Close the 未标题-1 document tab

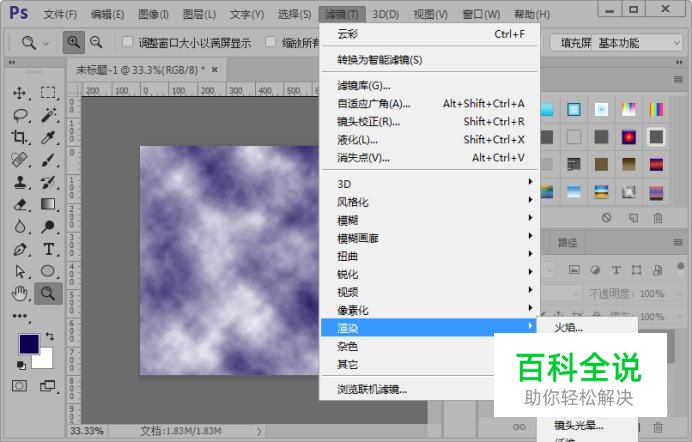click(x=214, y=69)
